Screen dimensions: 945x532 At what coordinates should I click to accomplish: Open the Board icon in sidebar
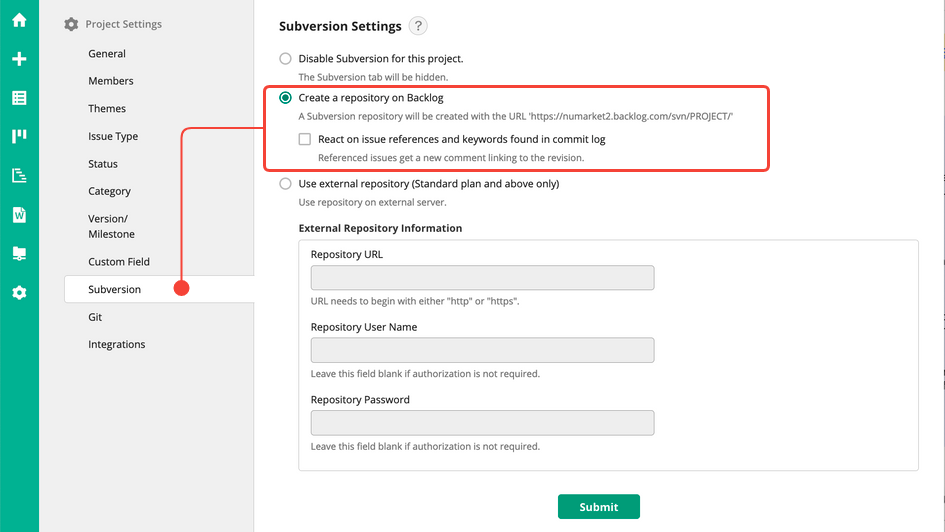coord(19,137)
